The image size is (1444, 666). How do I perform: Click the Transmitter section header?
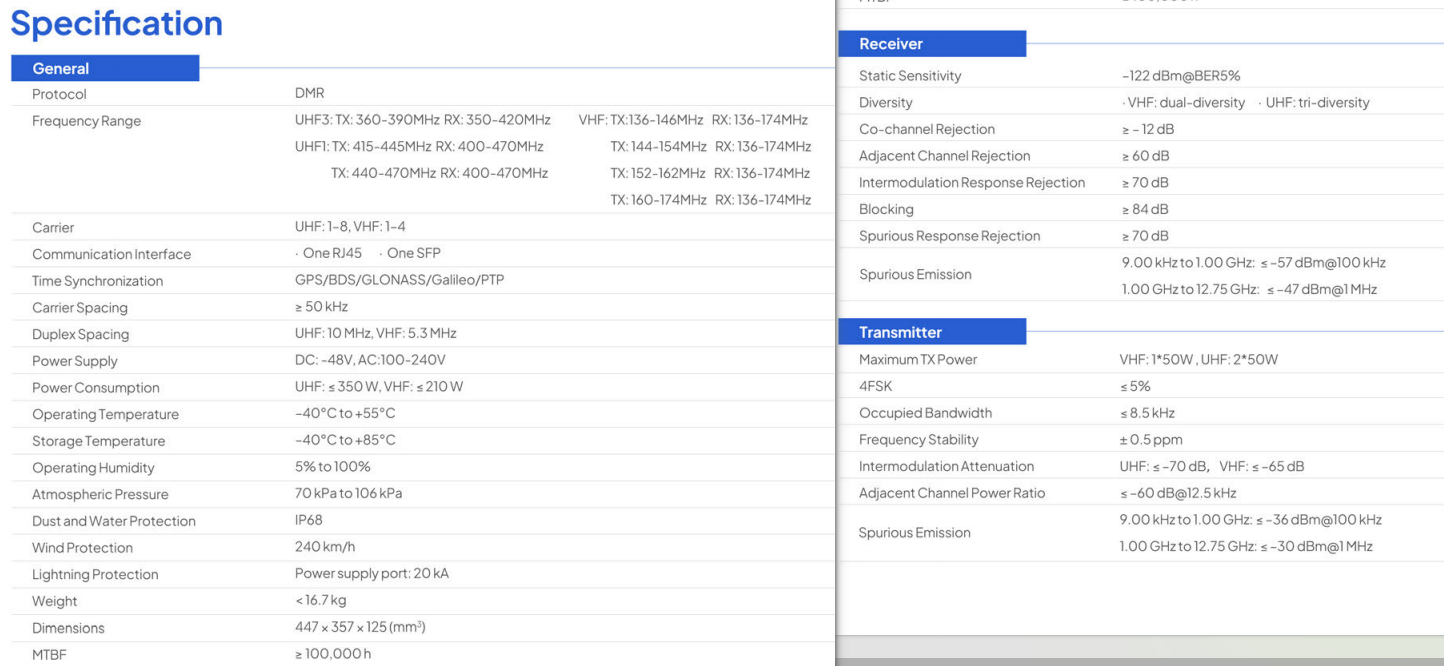point(900,332)
